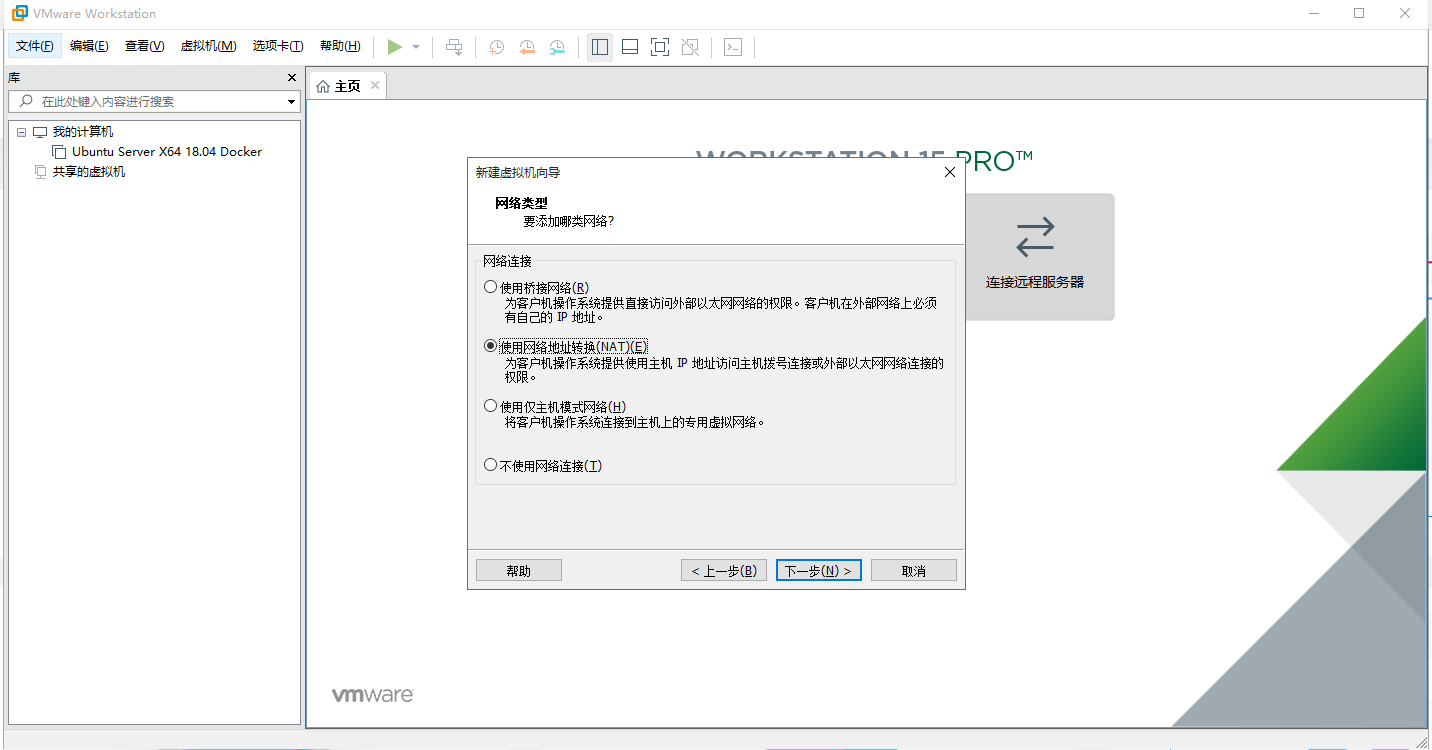Click the Revert to Snapshot icon
This screenshot has width=1432, height=750.
[x=527, y=47]
